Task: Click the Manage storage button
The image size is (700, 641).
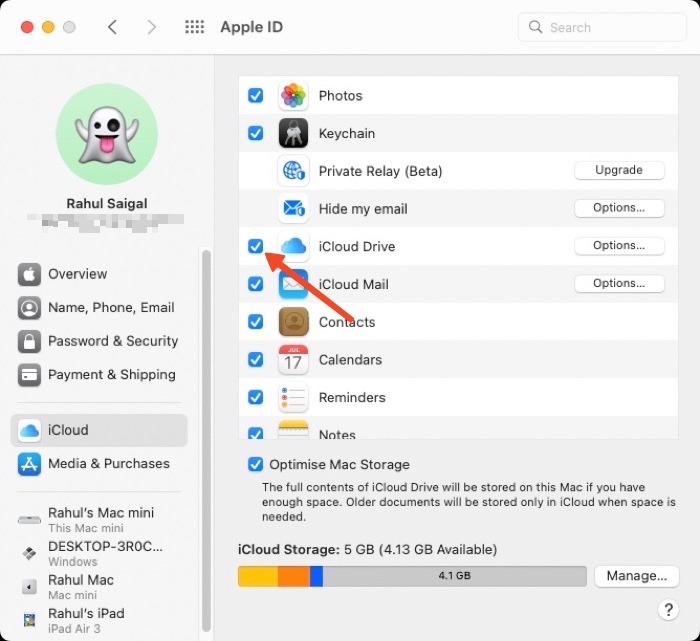Action: 637,576
